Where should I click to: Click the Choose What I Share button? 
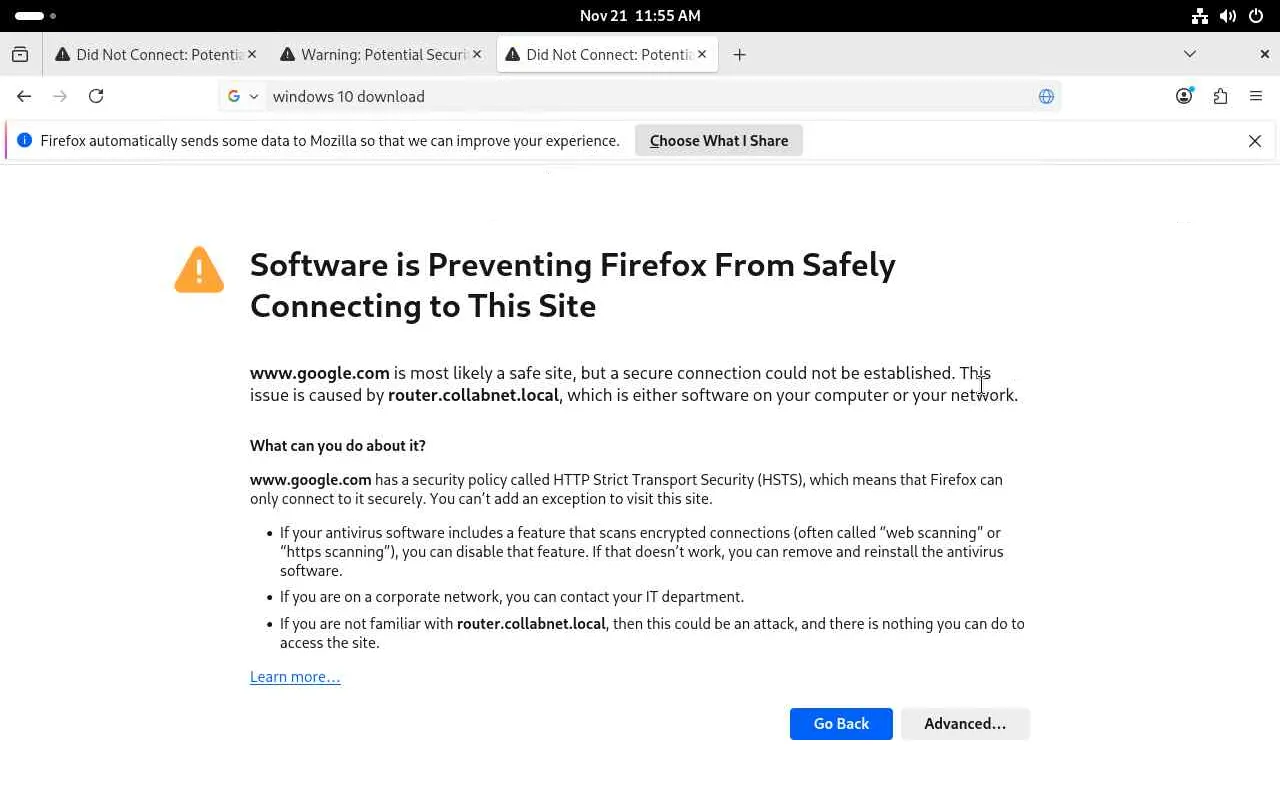719,141
